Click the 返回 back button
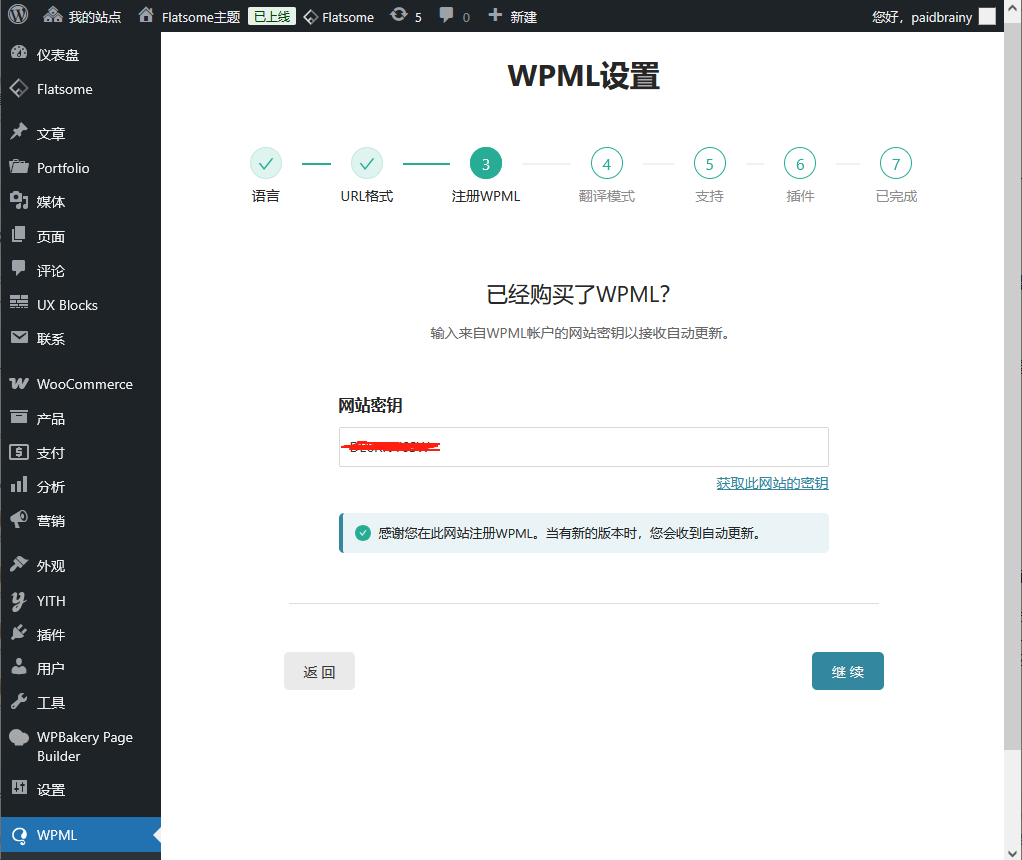Viewport: 1022px width, 860px height. click(x=319, y=671)
